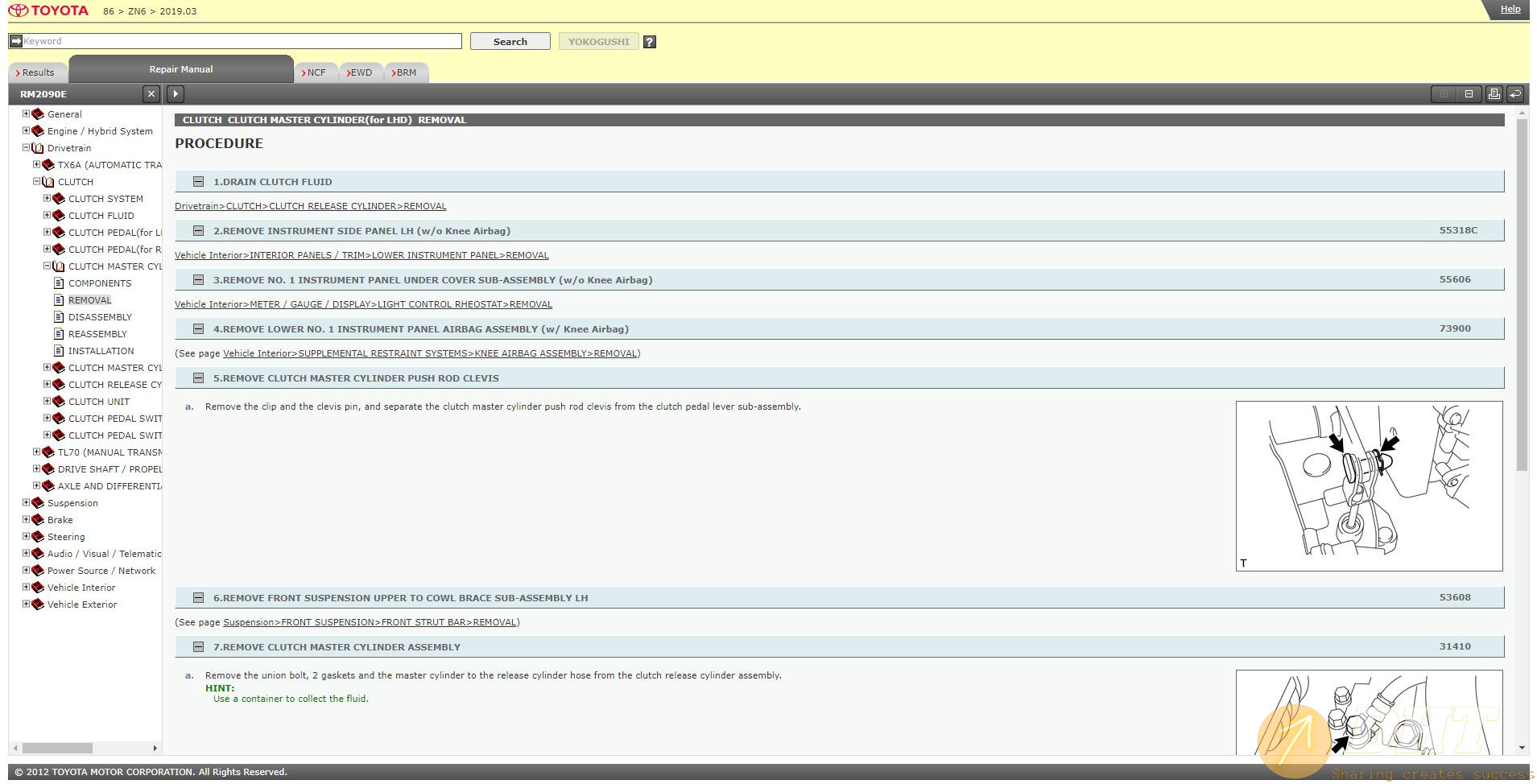The width and height of the screenshot is (1537, 784).
Task: Switch to the Results tab
Action: [38, 72]
